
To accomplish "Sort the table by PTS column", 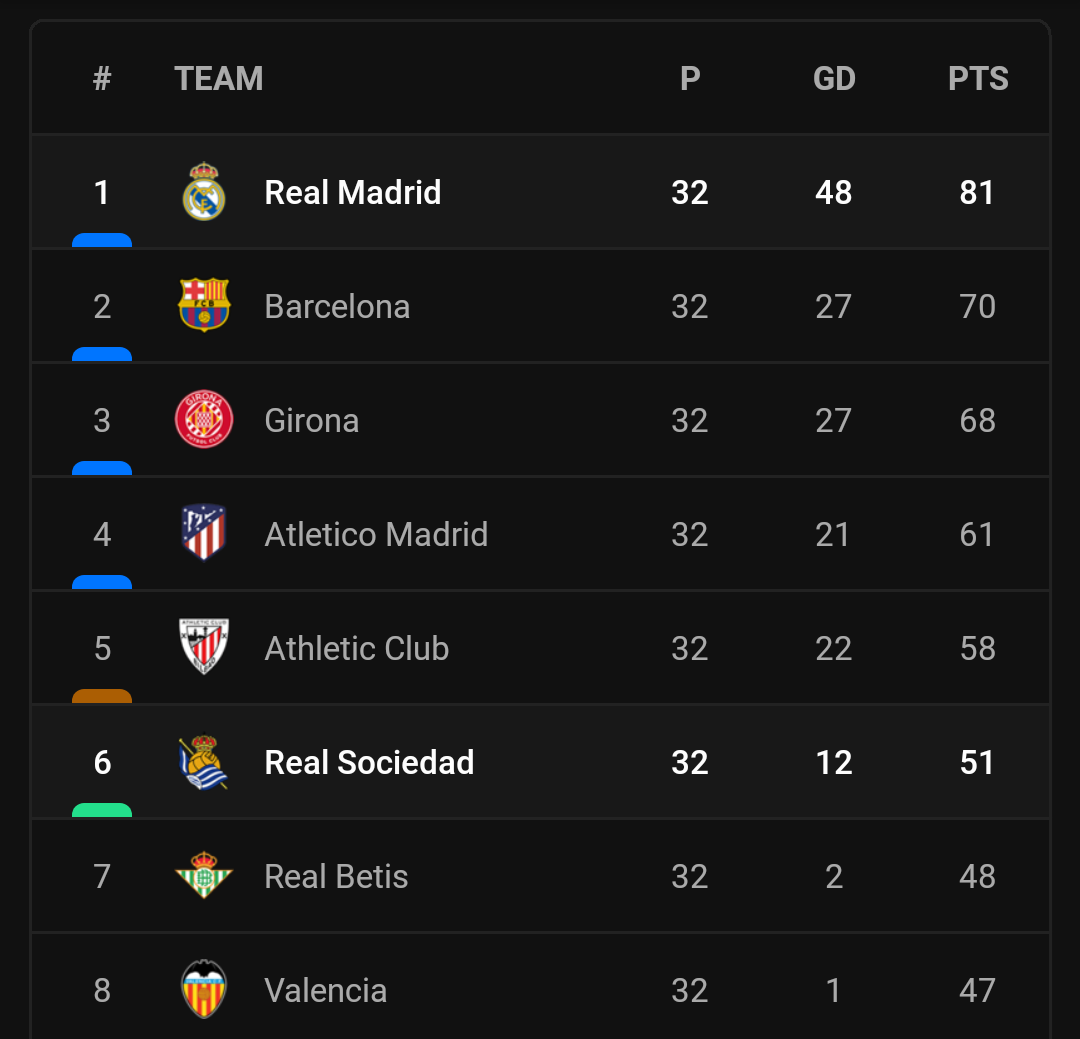I will [x=978, y=78].
